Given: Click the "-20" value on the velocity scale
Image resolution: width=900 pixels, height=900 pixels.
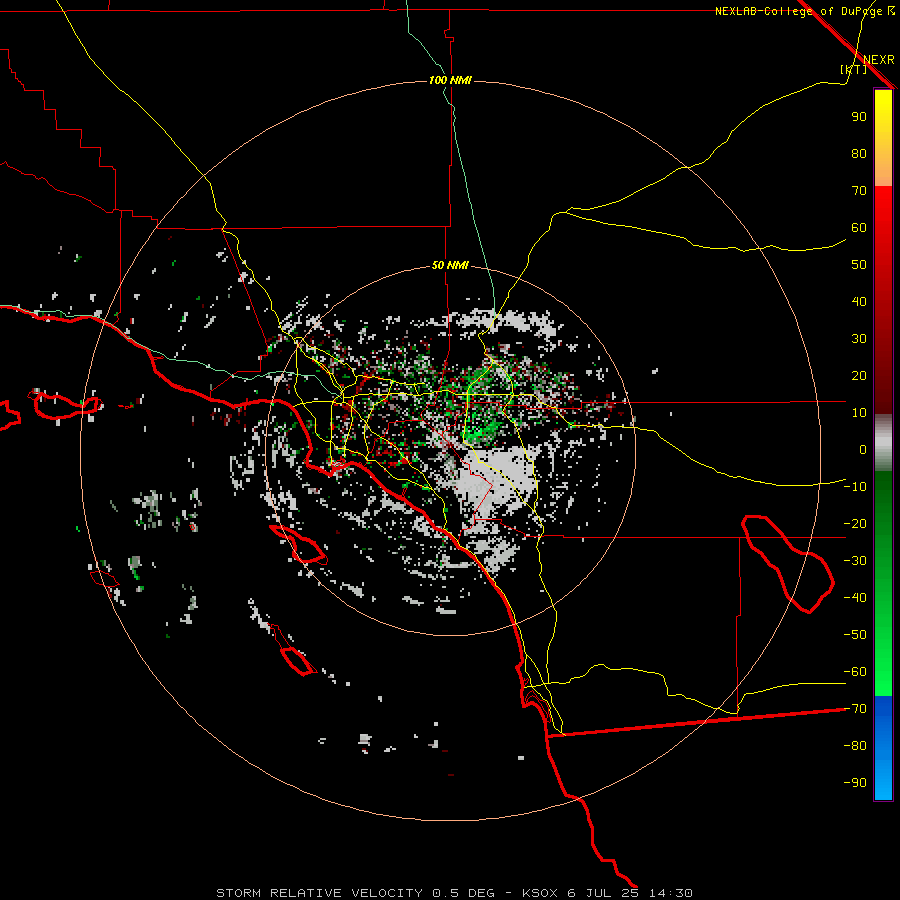Looking at the screenshot, I should pyautogui.click(x=855, y=524).
